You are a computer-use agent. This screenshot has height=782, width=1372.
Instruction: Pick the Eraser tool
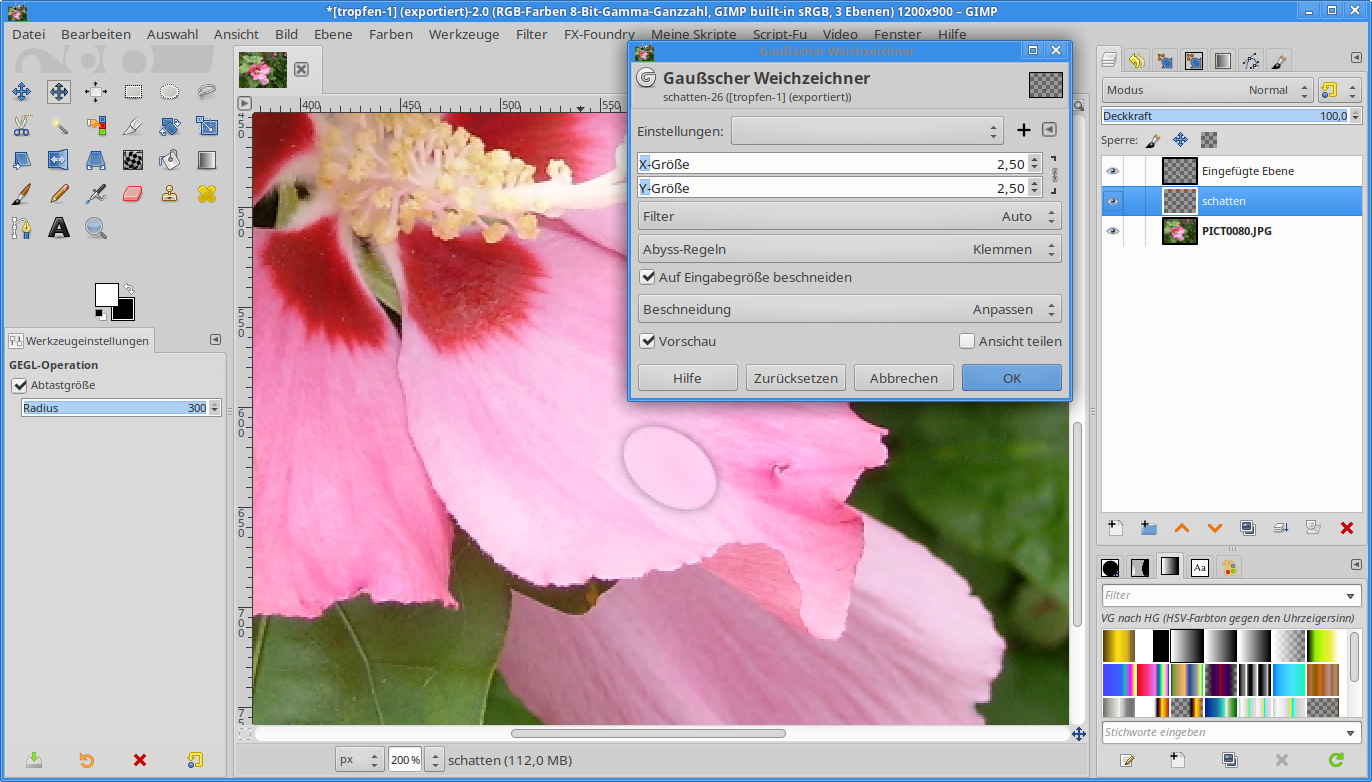(x=133, y=194)
